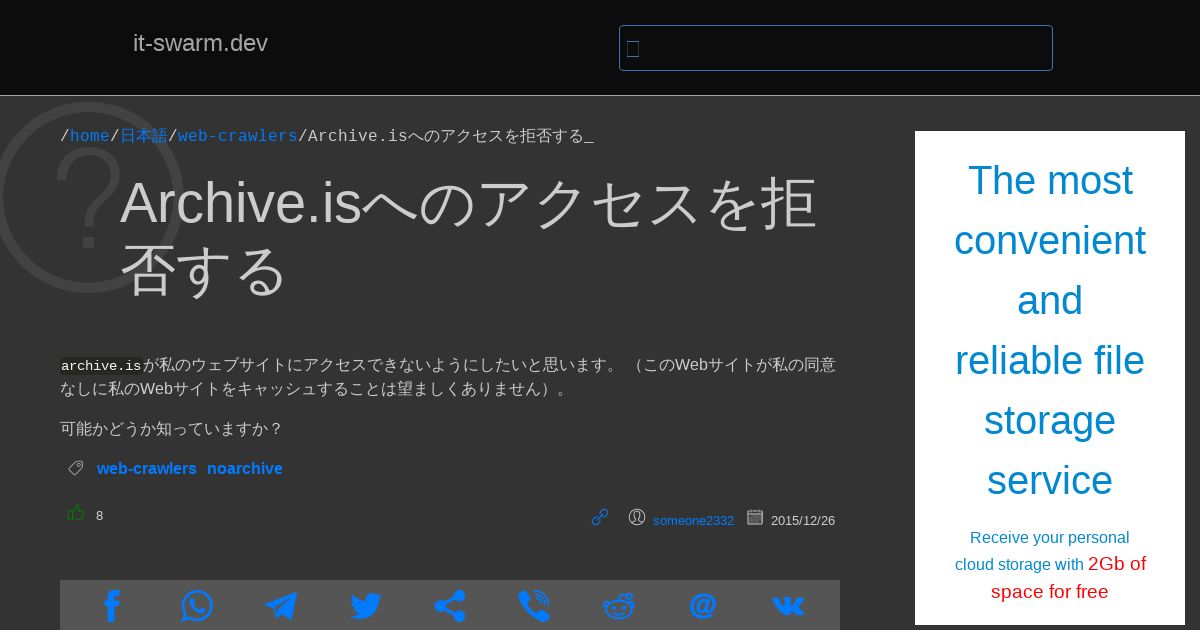Select the noarchive tag

point(245,468)
